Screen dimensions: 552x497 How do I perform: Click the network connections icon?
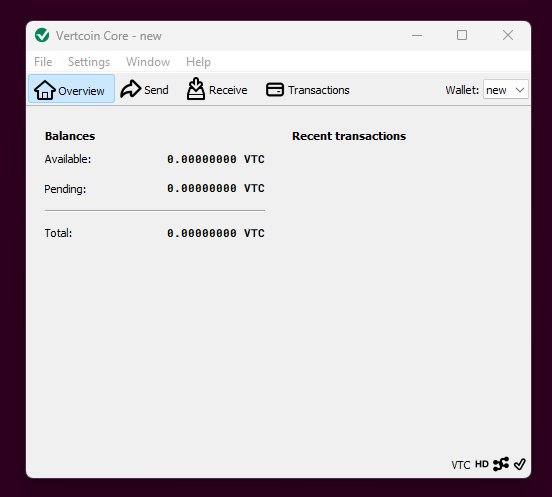[501, 464]
